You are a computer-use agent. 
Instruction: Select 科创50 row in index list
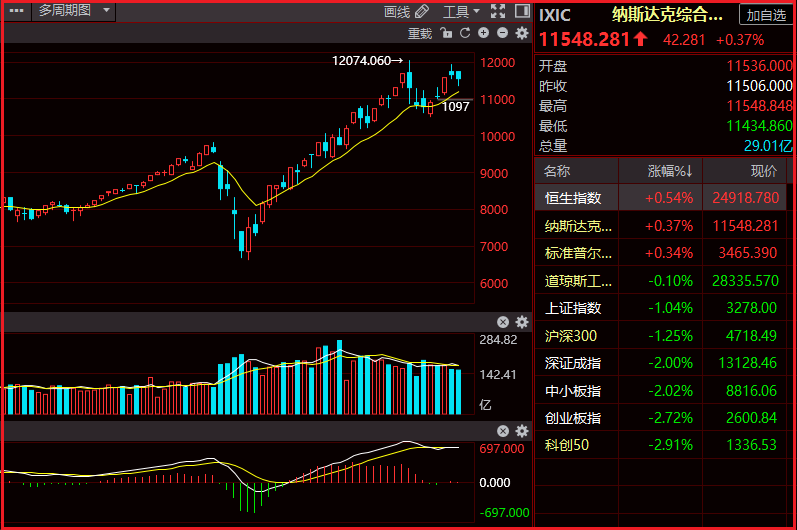tap(567, 444)
